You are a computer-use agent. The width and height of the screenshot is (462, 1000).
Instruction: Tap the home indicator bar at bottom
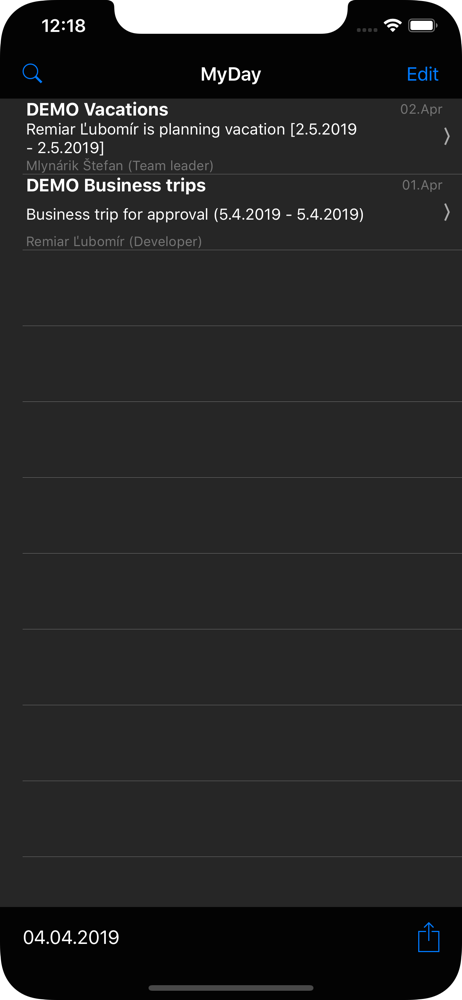tap(231, 988)
